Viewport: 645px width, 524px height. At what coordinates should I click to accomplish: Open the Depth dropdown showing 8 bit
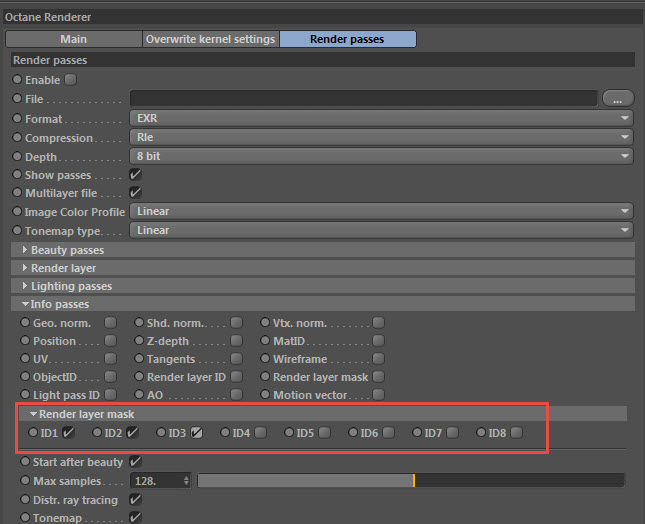(x=381, y=156)
